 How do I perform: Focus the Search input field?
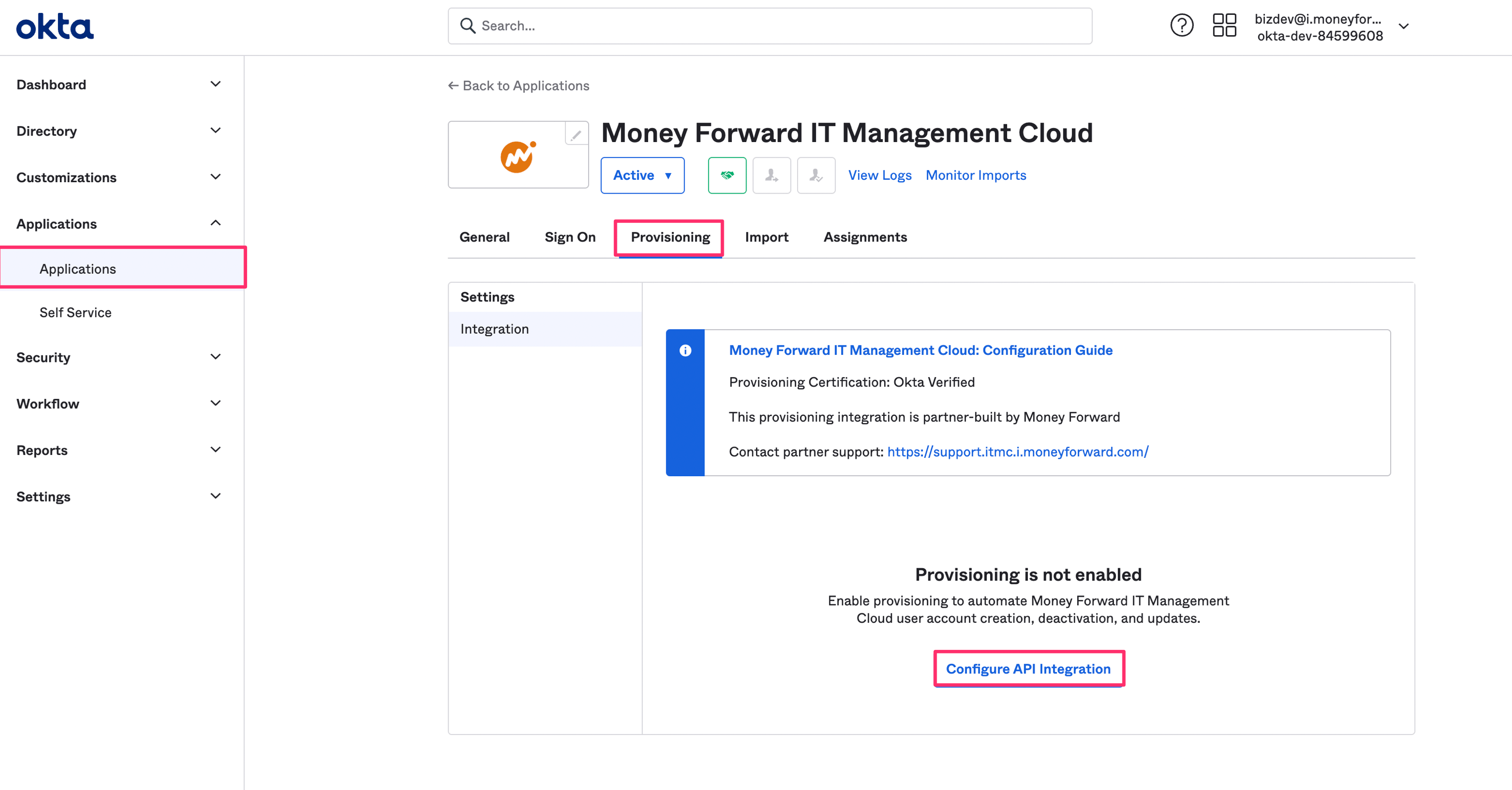[x=769, y=26]
